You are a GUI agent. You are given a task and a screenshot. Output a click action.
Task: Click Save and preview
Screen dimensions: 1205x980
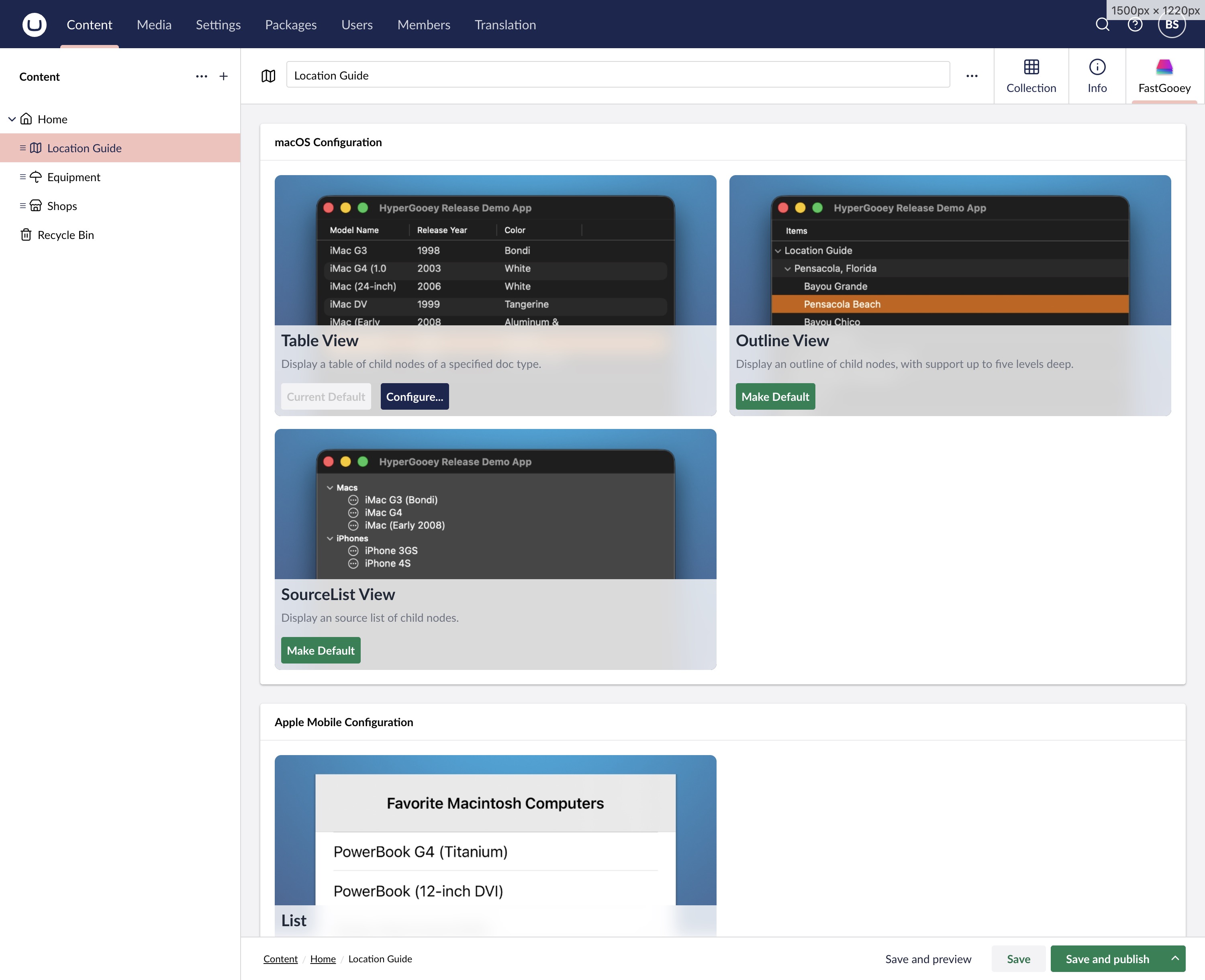(x=928, y=959)
